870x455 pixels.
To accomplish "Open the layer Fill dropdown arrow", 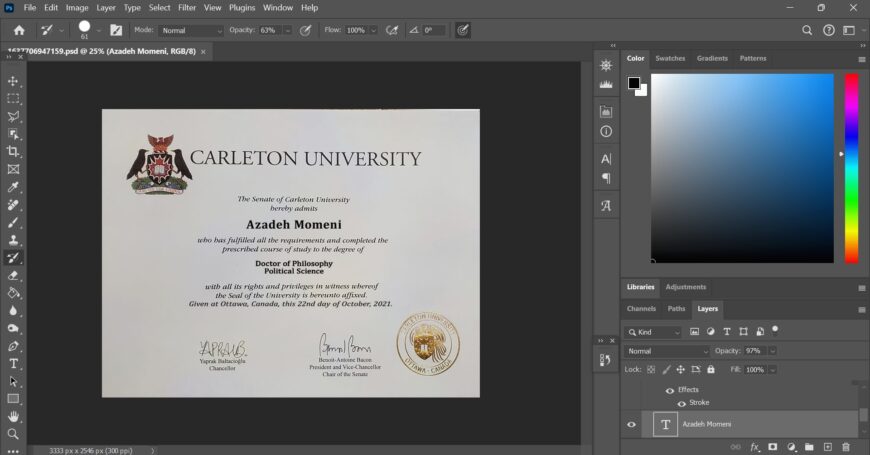I will (x=772, y=370).
